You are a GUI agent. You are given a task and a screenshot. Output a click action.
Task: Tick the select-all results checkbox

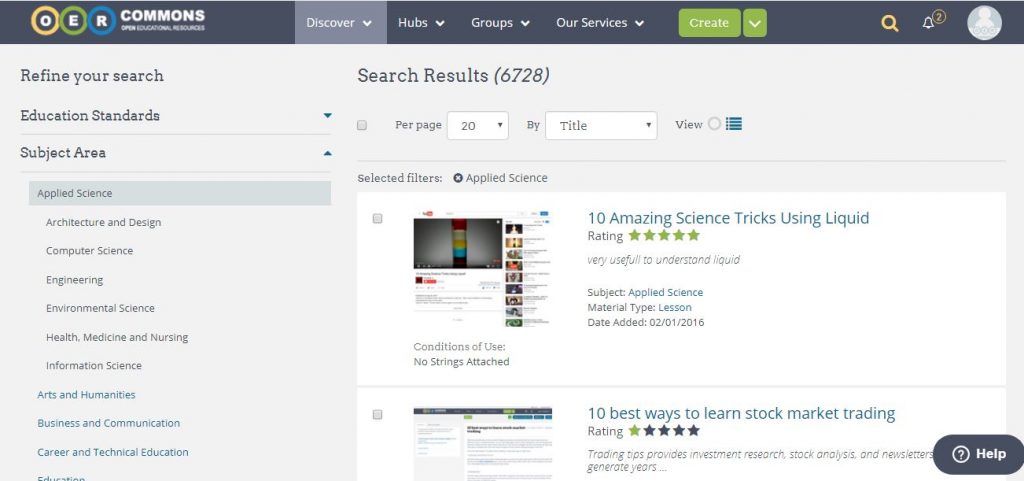click(x=362, y=125)
